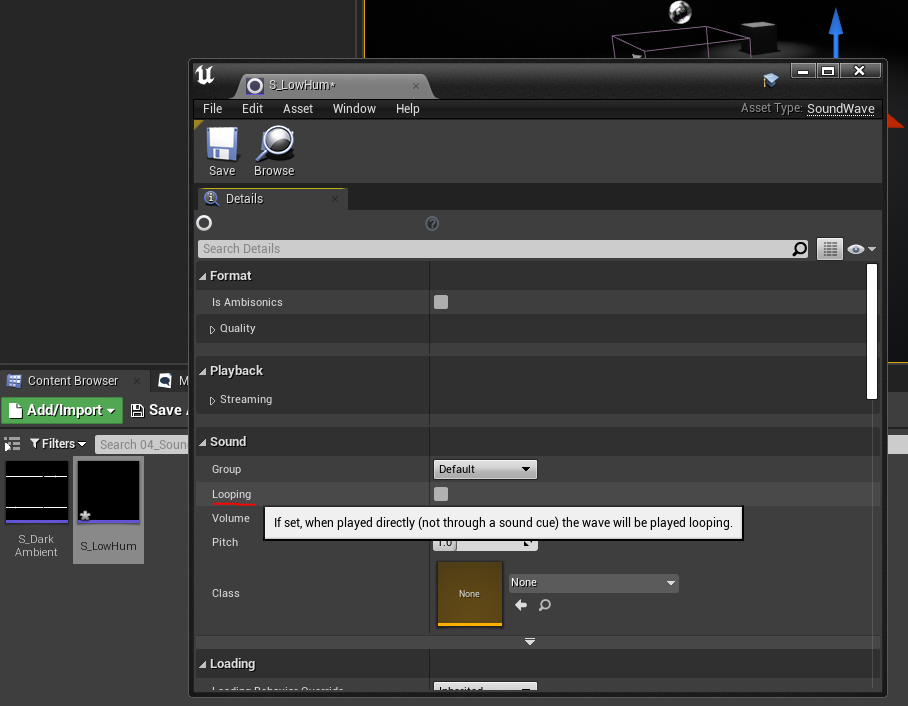
Task: Open the property matrix grid view icon
Action: point(829,249)
